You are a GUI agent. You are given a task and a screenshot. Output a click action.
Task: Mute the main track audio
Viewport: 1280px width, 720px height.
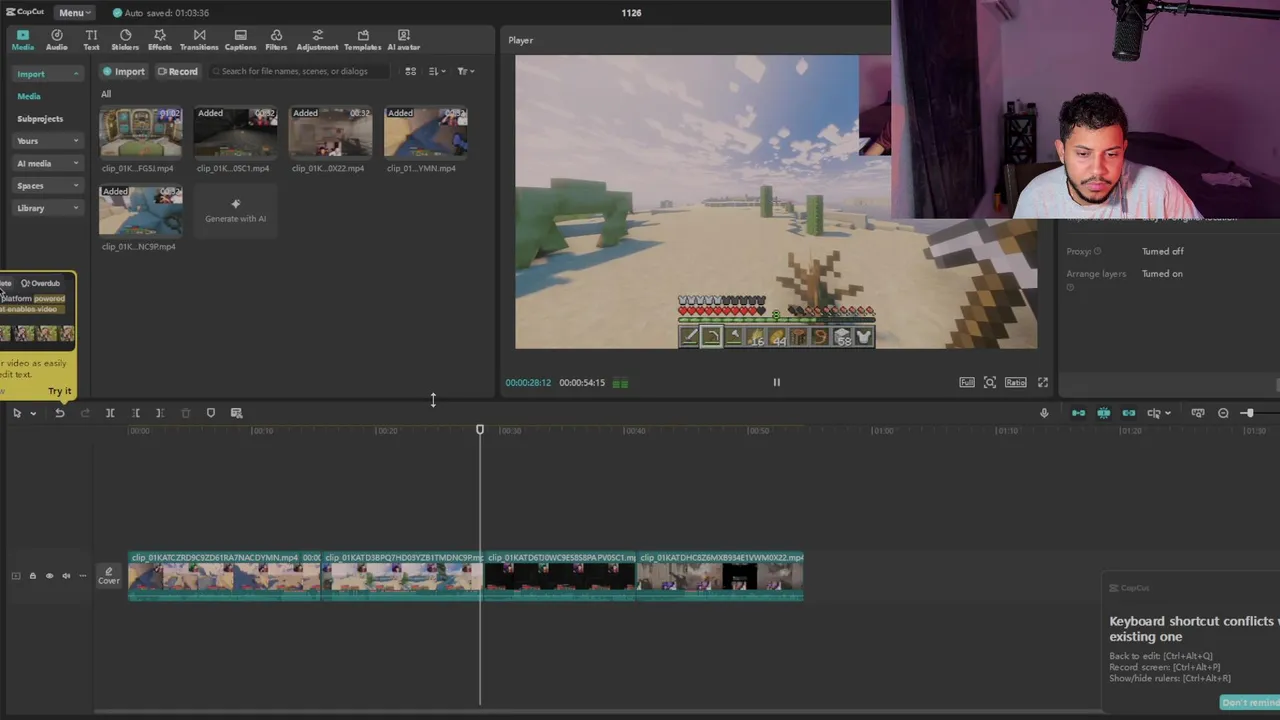pyautogui.click(x=66, y=576)
